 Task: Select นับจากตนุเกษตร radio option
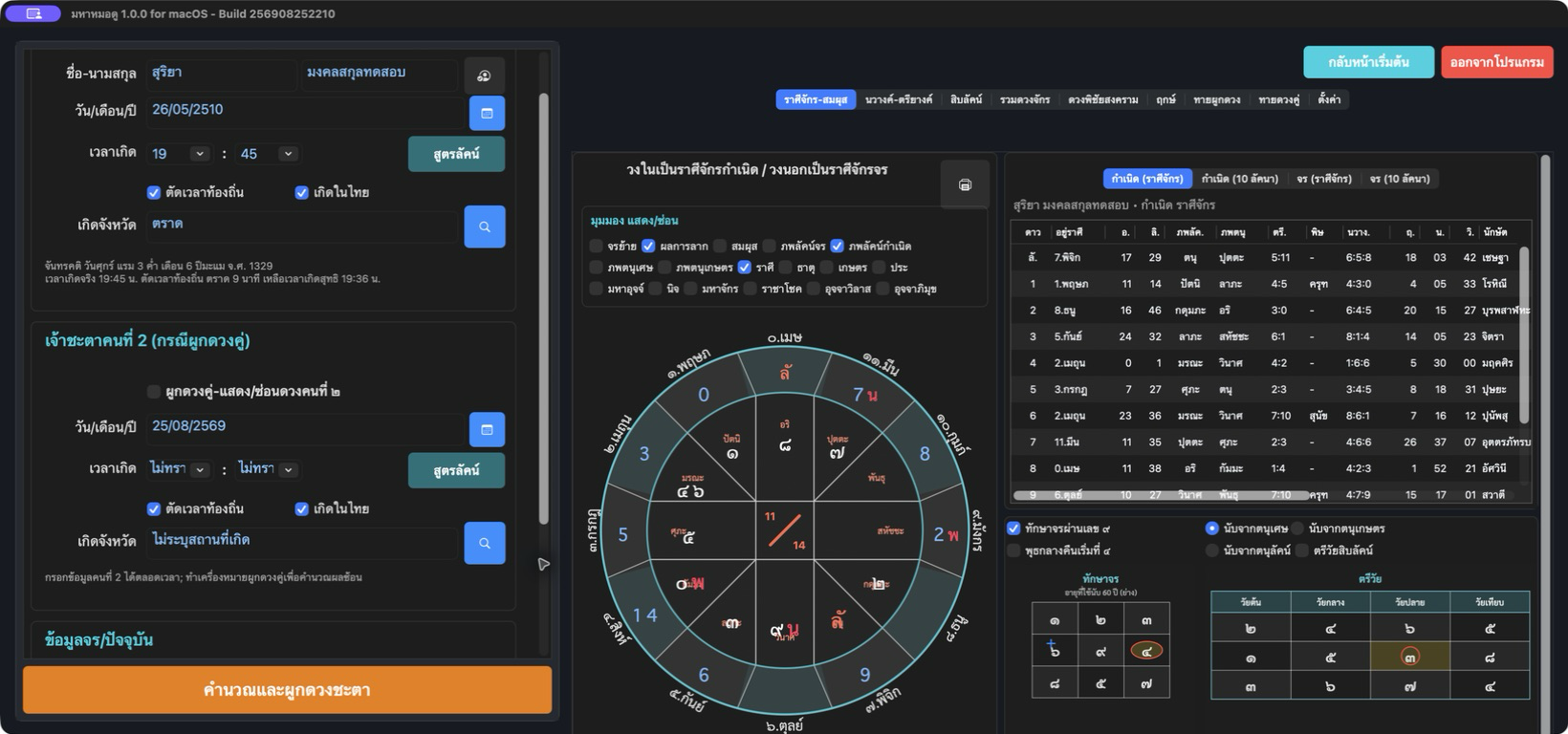[x=1297, y=529]
